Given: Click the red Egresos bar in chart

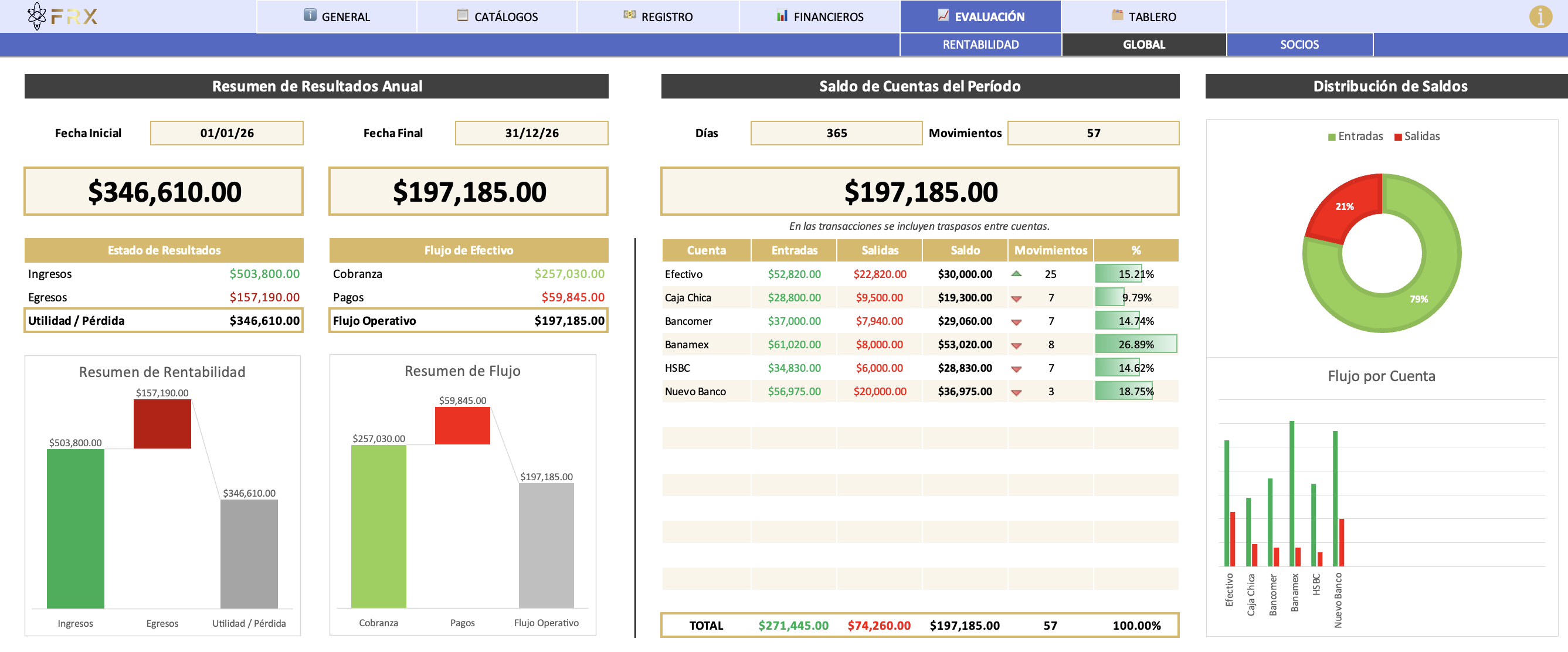Looking at the screenshot, I should 162,425.
